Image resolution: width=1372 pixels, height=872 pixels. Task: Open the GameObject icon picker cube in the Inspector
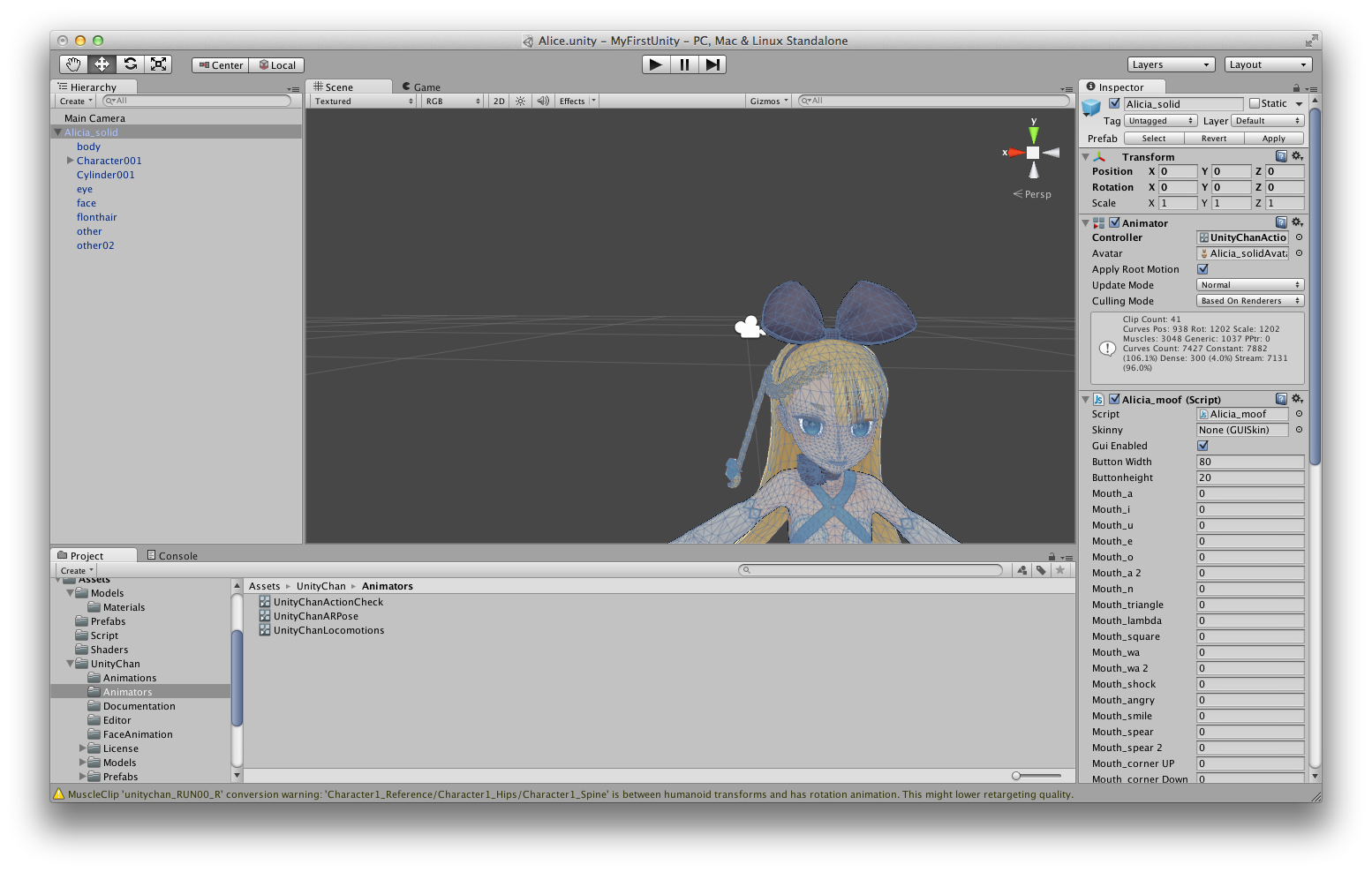click(1091, 108)
